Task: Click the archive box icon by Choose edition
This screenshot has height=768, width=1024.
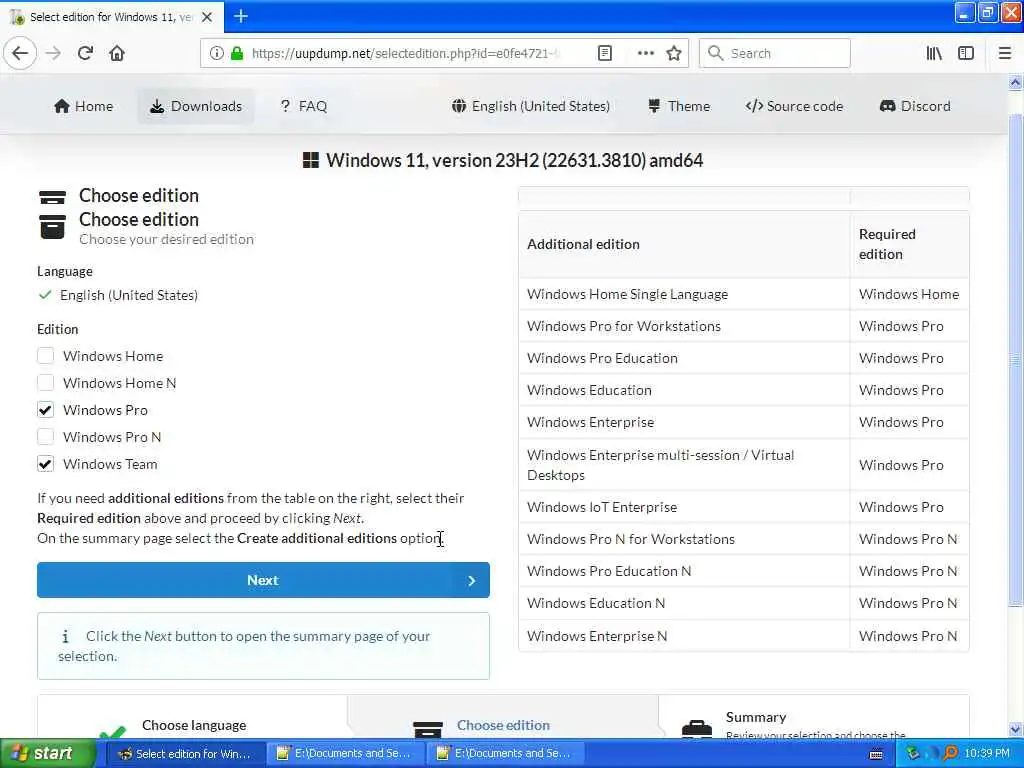Action: point(52,227)
